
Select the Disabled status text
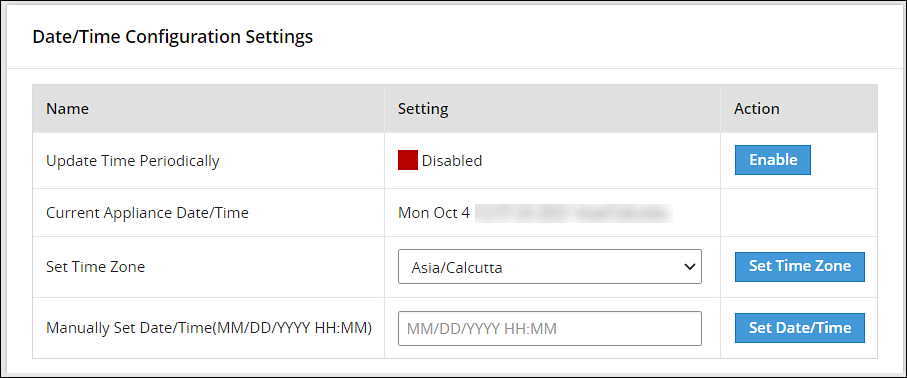tap(452, 161)
